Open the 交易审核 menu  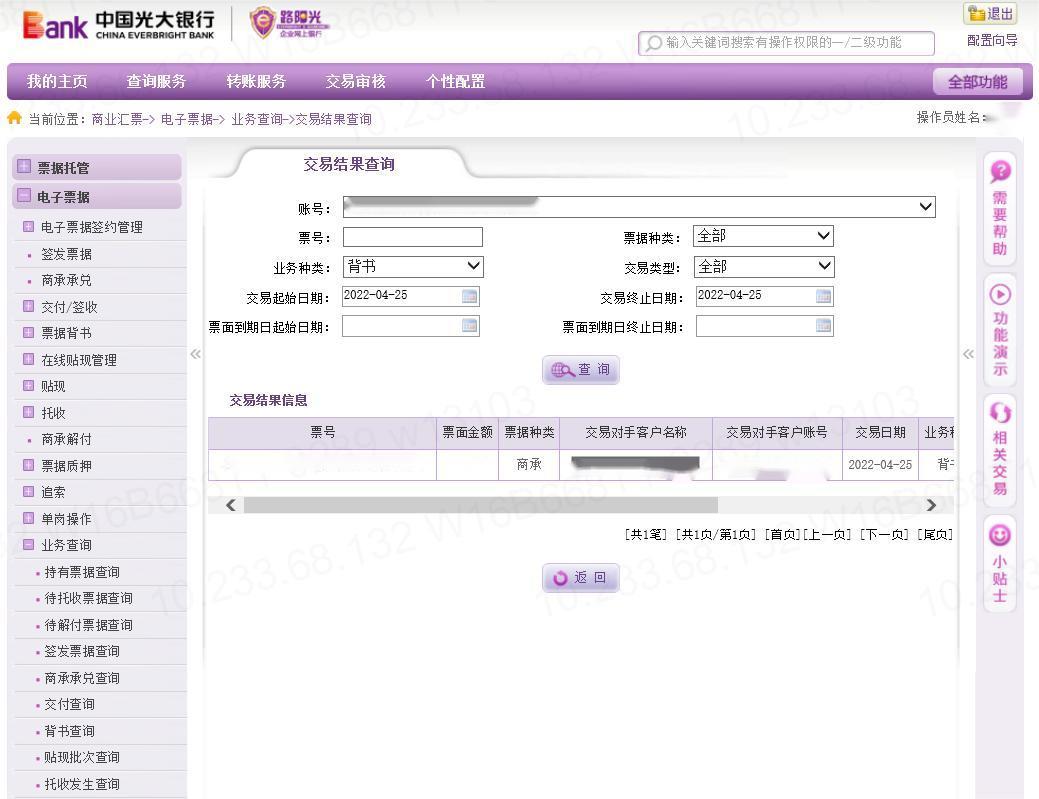[356, 81]
